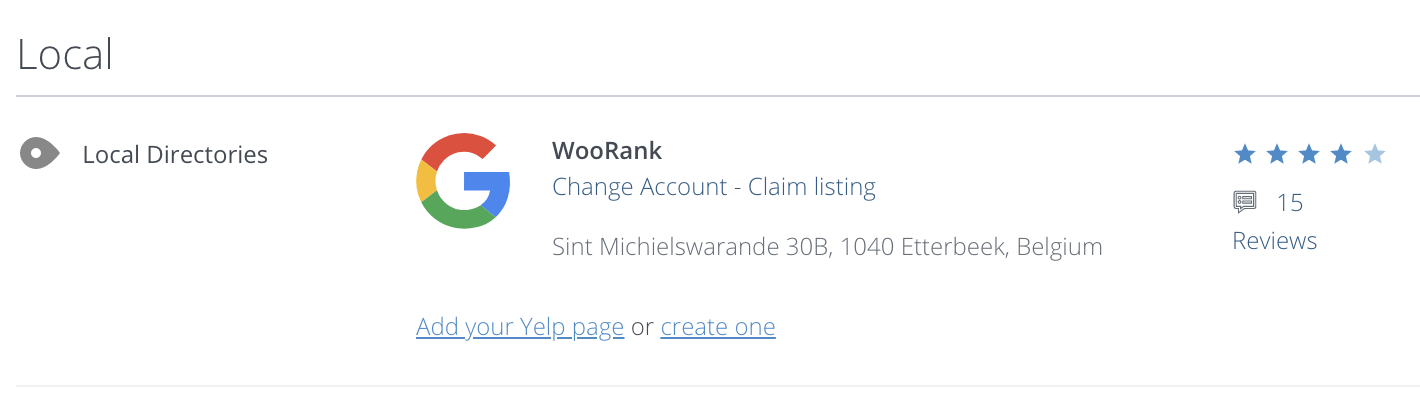The image size is (1420, 404).
Task: Click the Add your Yelp page link
Action: tap(520, 327)
